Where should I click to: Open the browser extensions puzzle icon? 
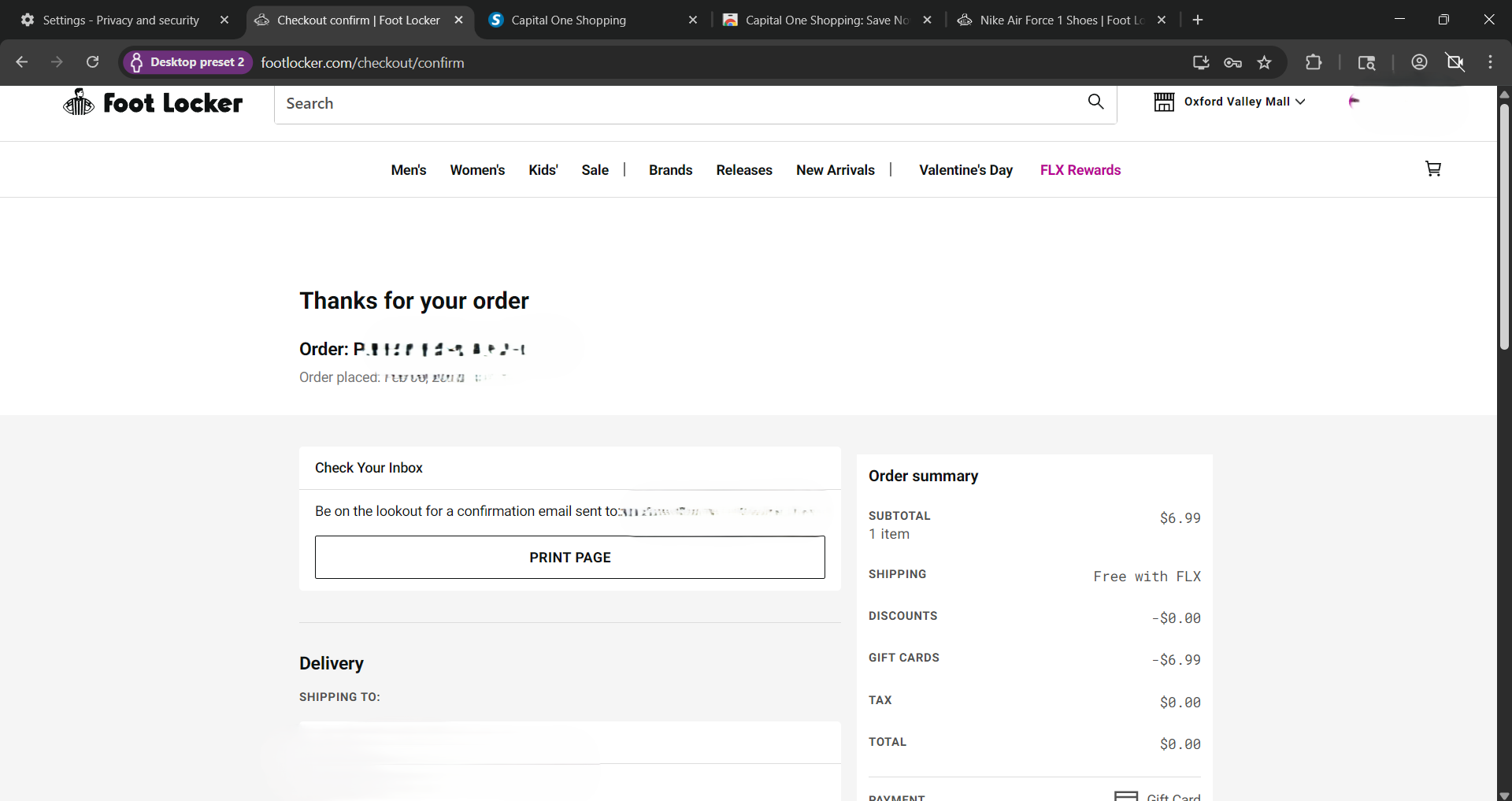click(1314, 62)
